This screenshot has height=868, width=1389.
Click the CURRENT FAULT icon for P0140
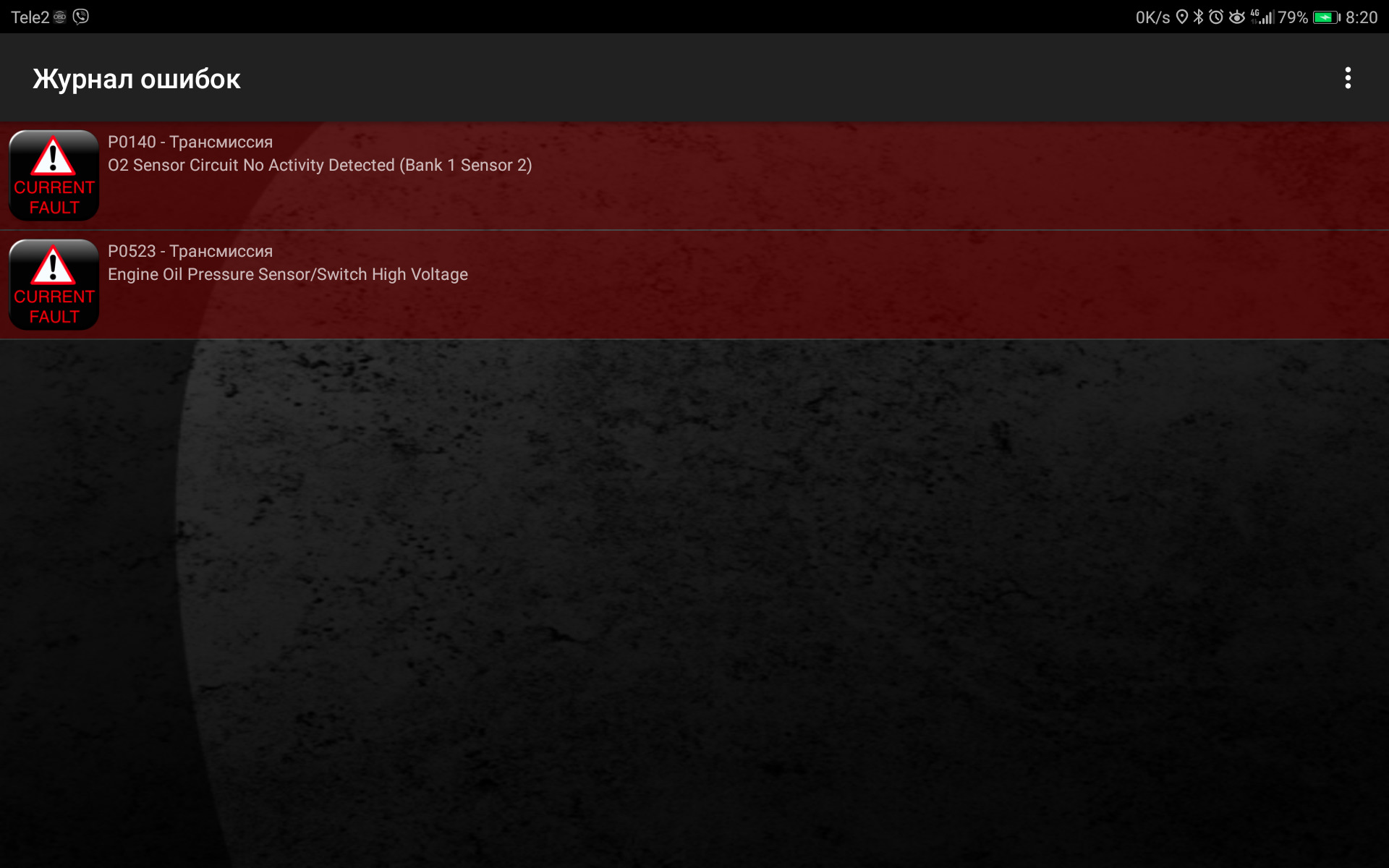point(54,175)
